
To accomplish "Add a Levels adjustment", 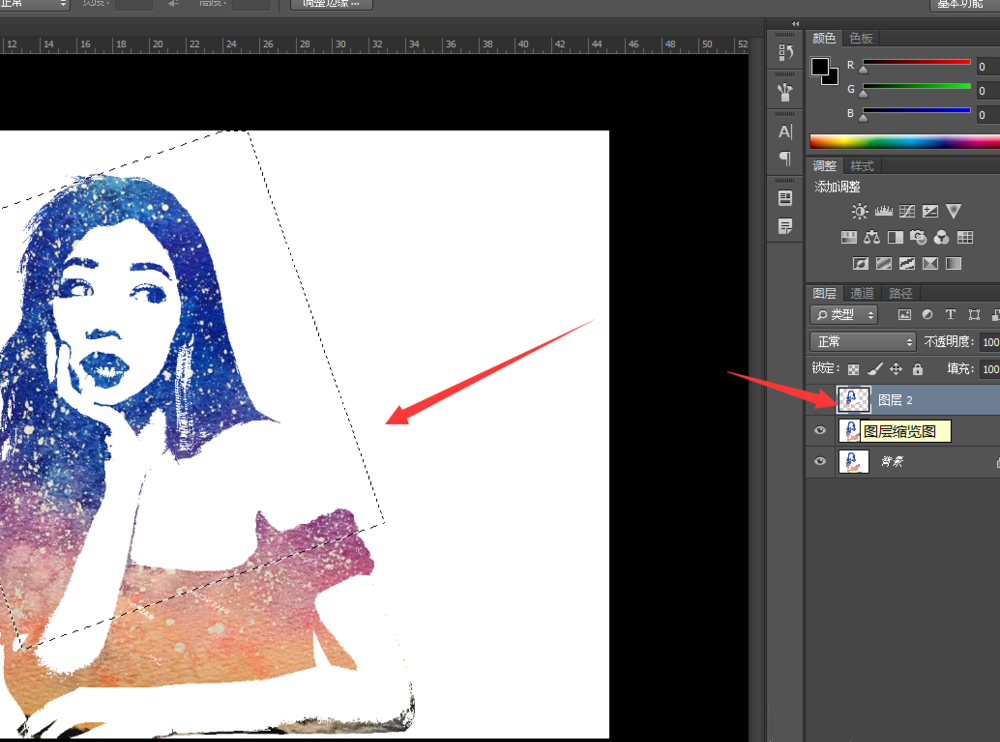I will pyautogui.click(x=883, y=211).
